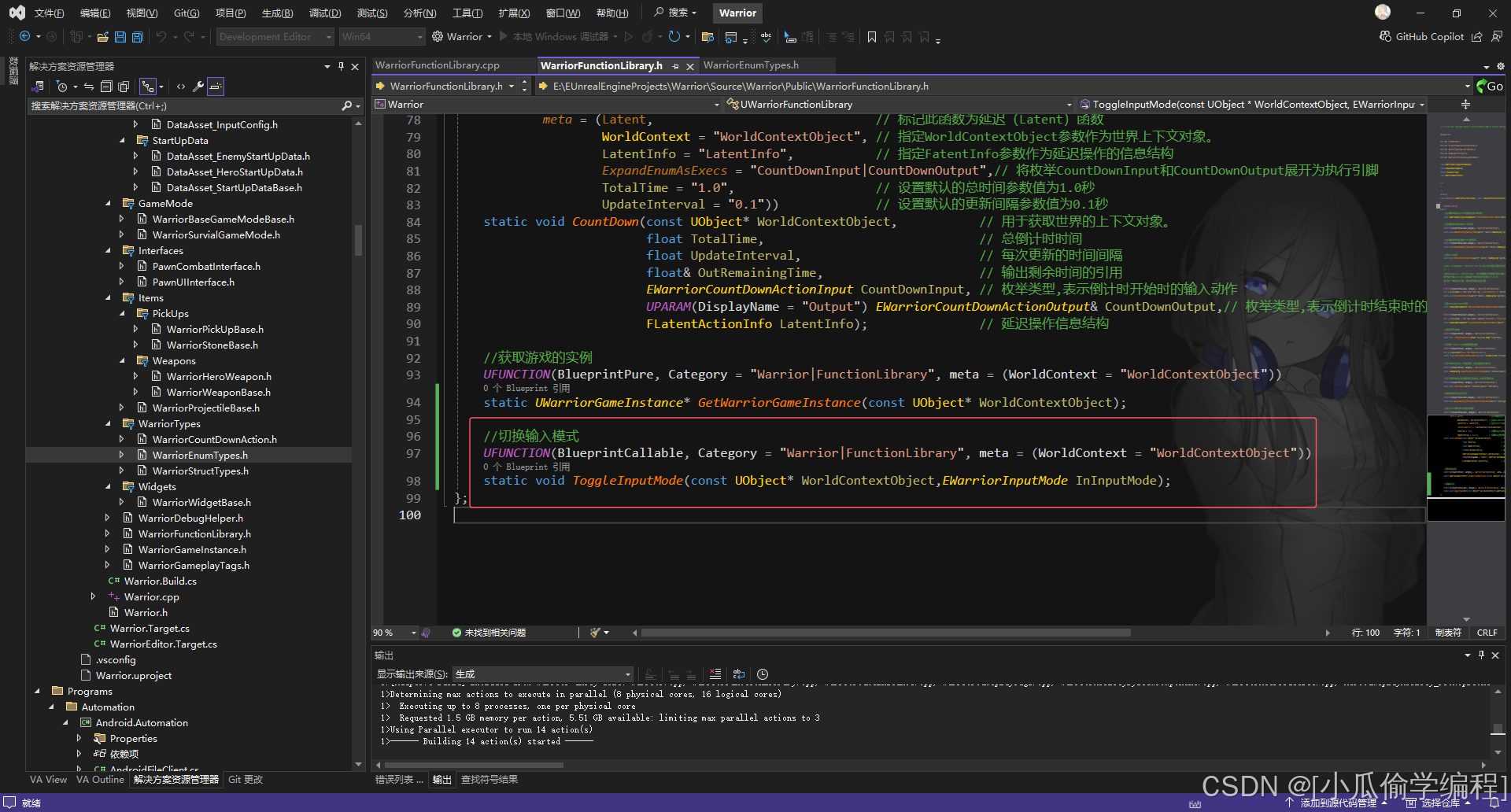Click the Open File folder icon
This screenshot has height=812, width=1511.
(103, 37)
